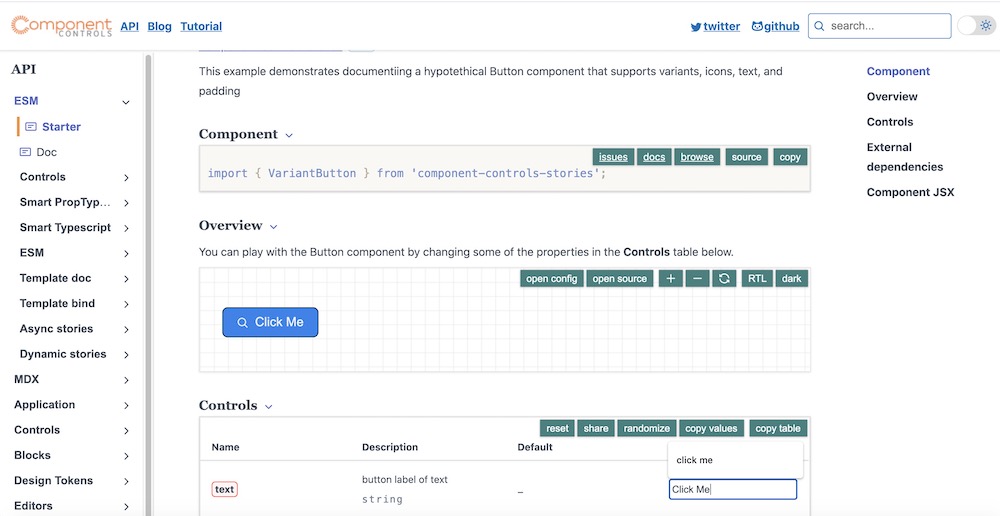Toggle the light/dark theme switch
The height and width of the screenshot is (516, 1000).
tap(976, 26)
